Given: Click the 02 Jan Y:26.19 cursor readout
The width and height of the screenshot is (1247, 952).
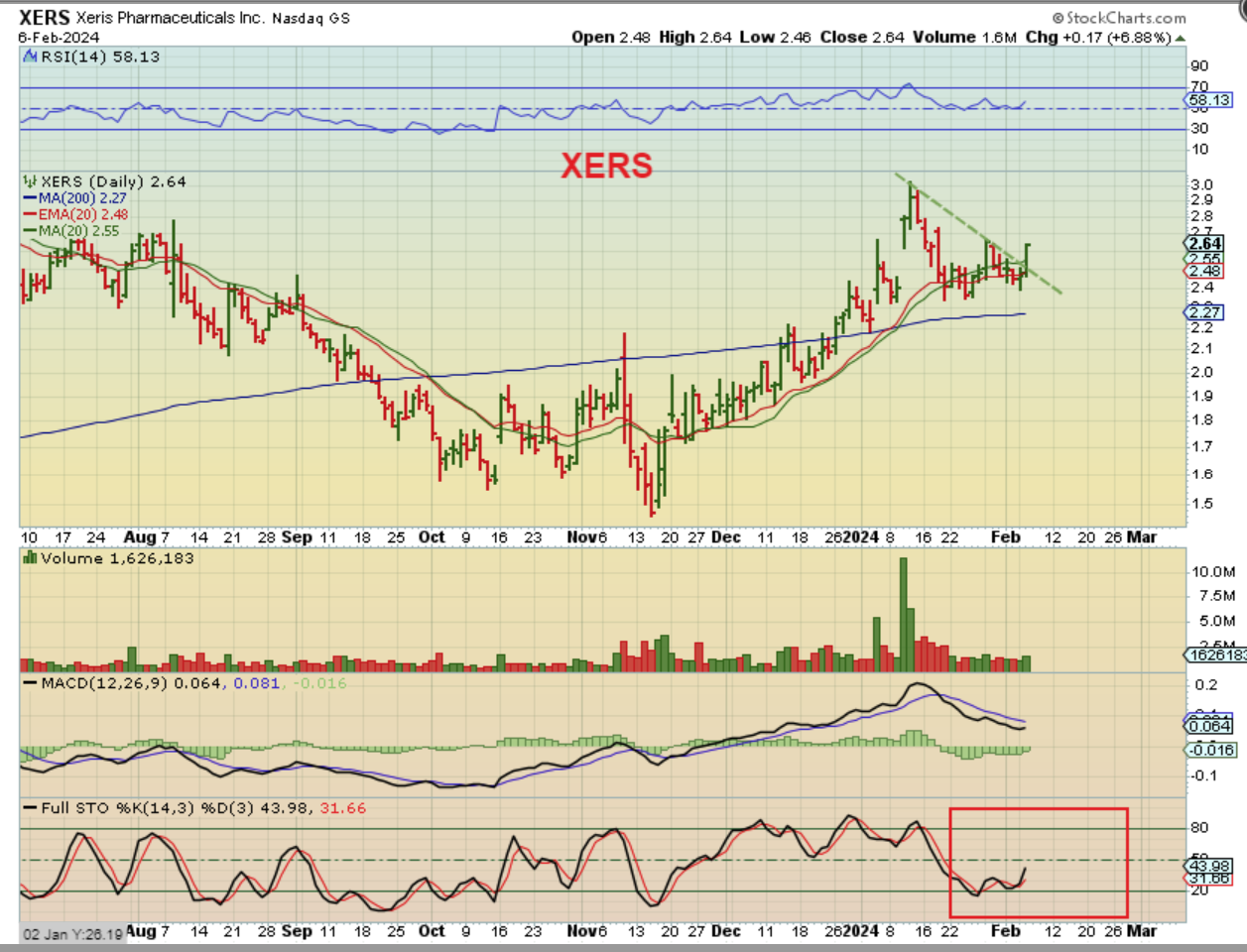Looking at the screenshot, I should click(73, 934).
